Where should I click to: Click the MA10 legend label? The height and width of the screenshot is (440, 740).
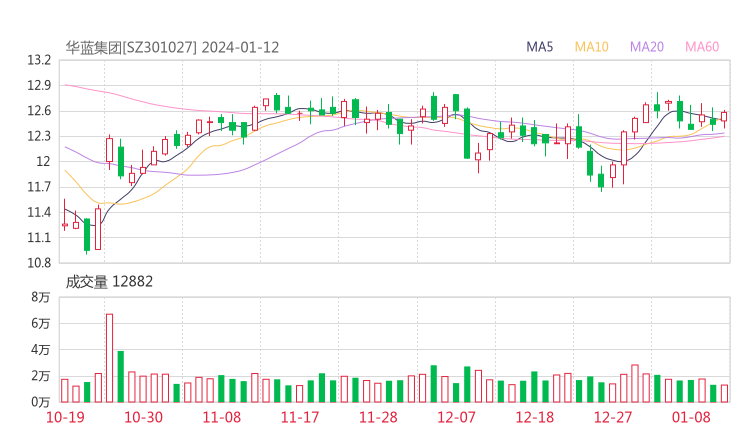[591, 47]
